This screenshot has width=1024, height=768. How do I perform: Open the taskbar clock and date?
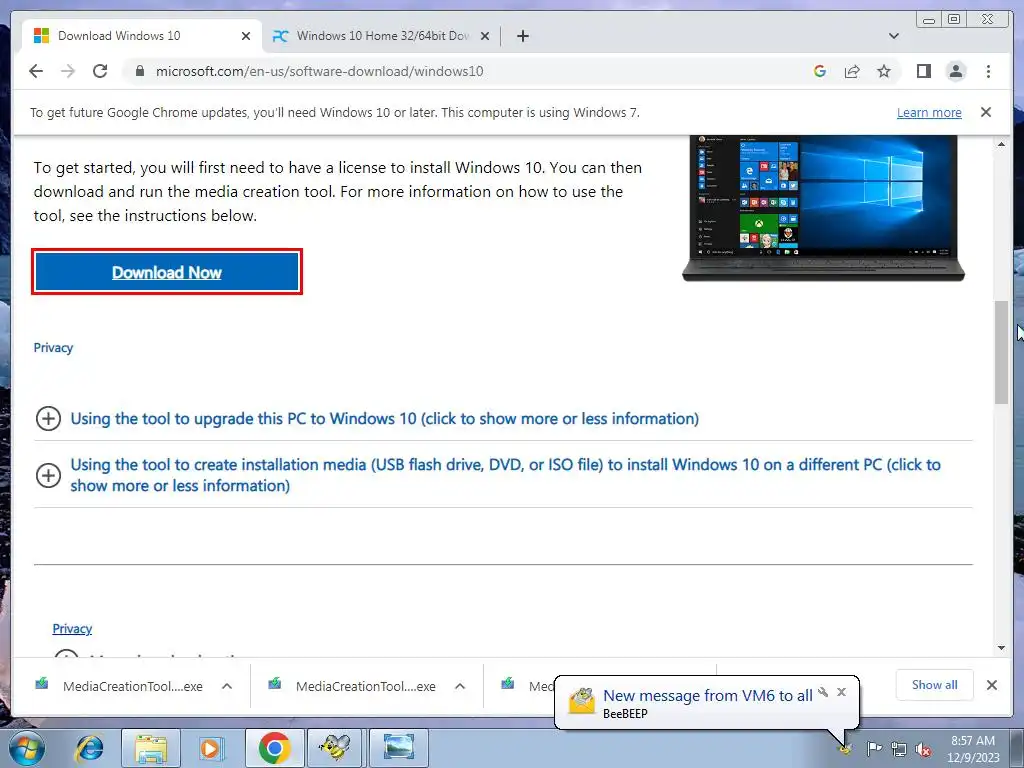pyautogui.click(x=973, y=749)
